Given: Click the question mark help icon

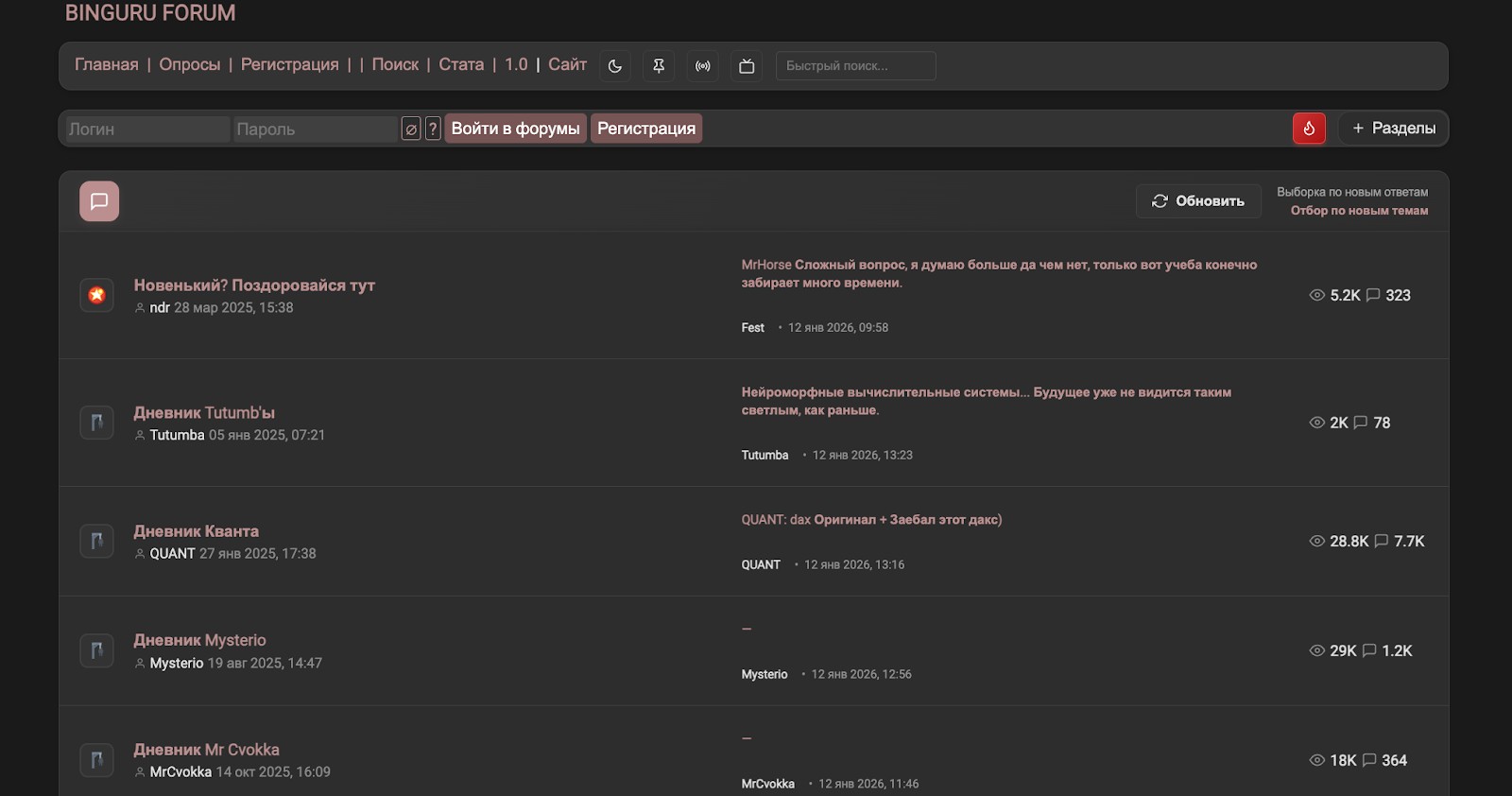Looking at the screenshot, I should (433, 129).
